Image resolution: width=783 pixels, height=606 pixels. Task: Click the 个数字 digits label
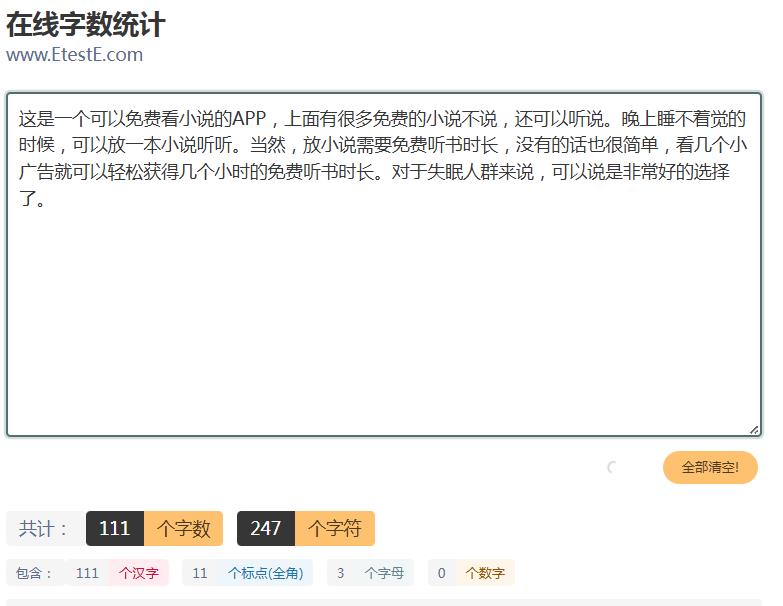(485, 573)
